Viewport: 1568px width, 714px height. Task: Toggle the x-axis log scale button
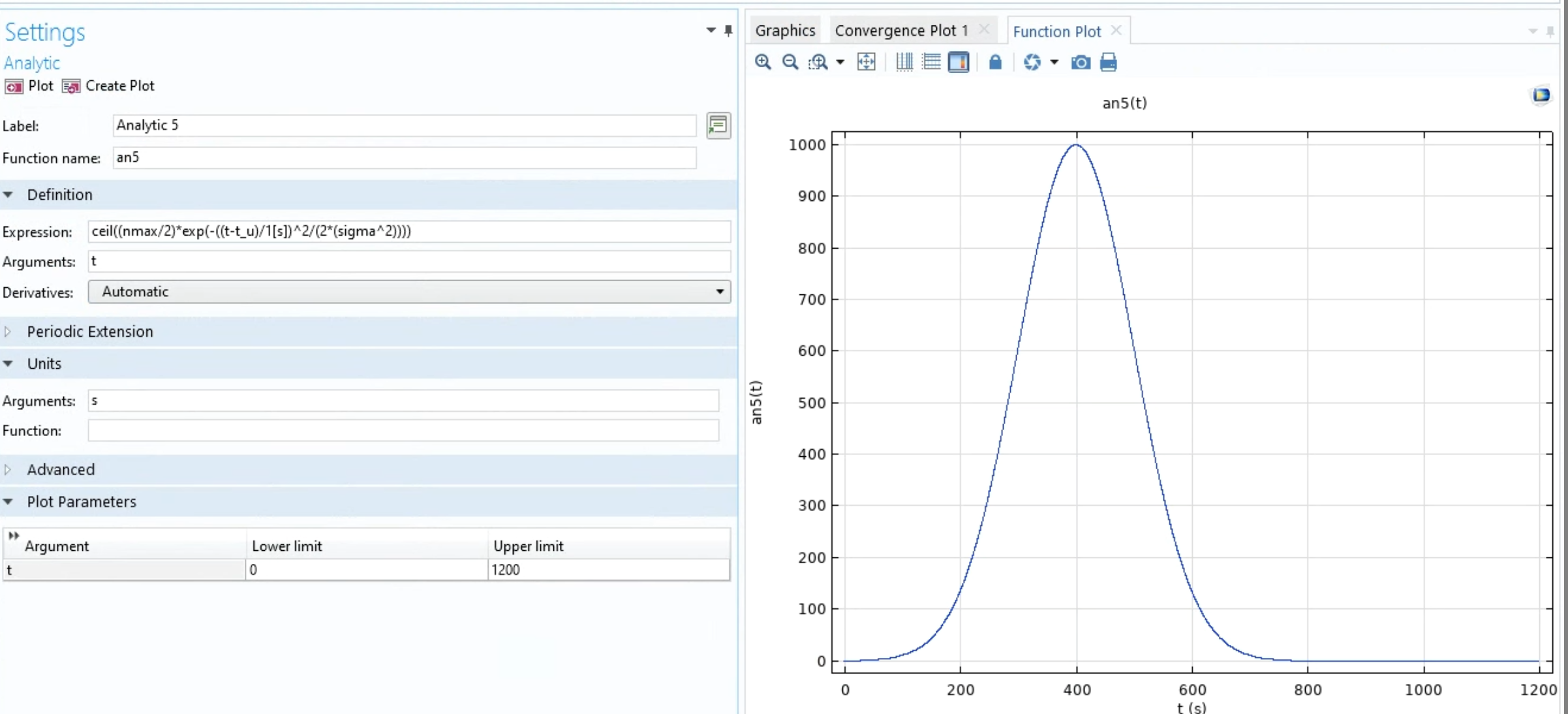904,62
